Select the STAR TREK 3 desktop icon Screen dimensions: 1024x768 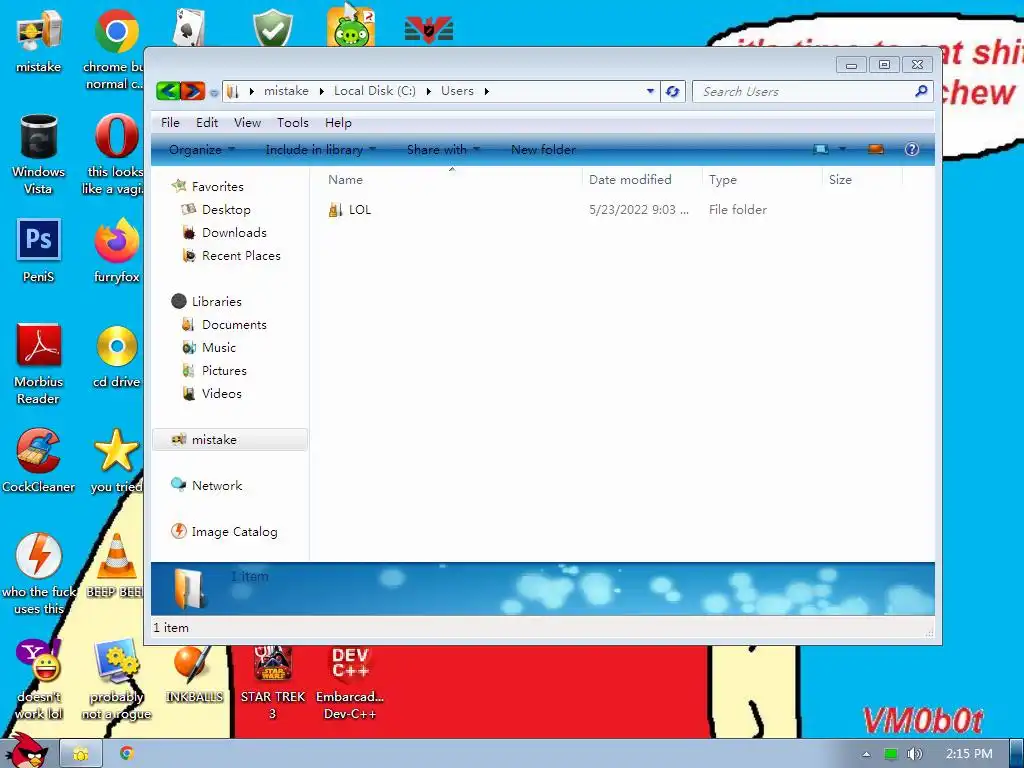(273, 682)
